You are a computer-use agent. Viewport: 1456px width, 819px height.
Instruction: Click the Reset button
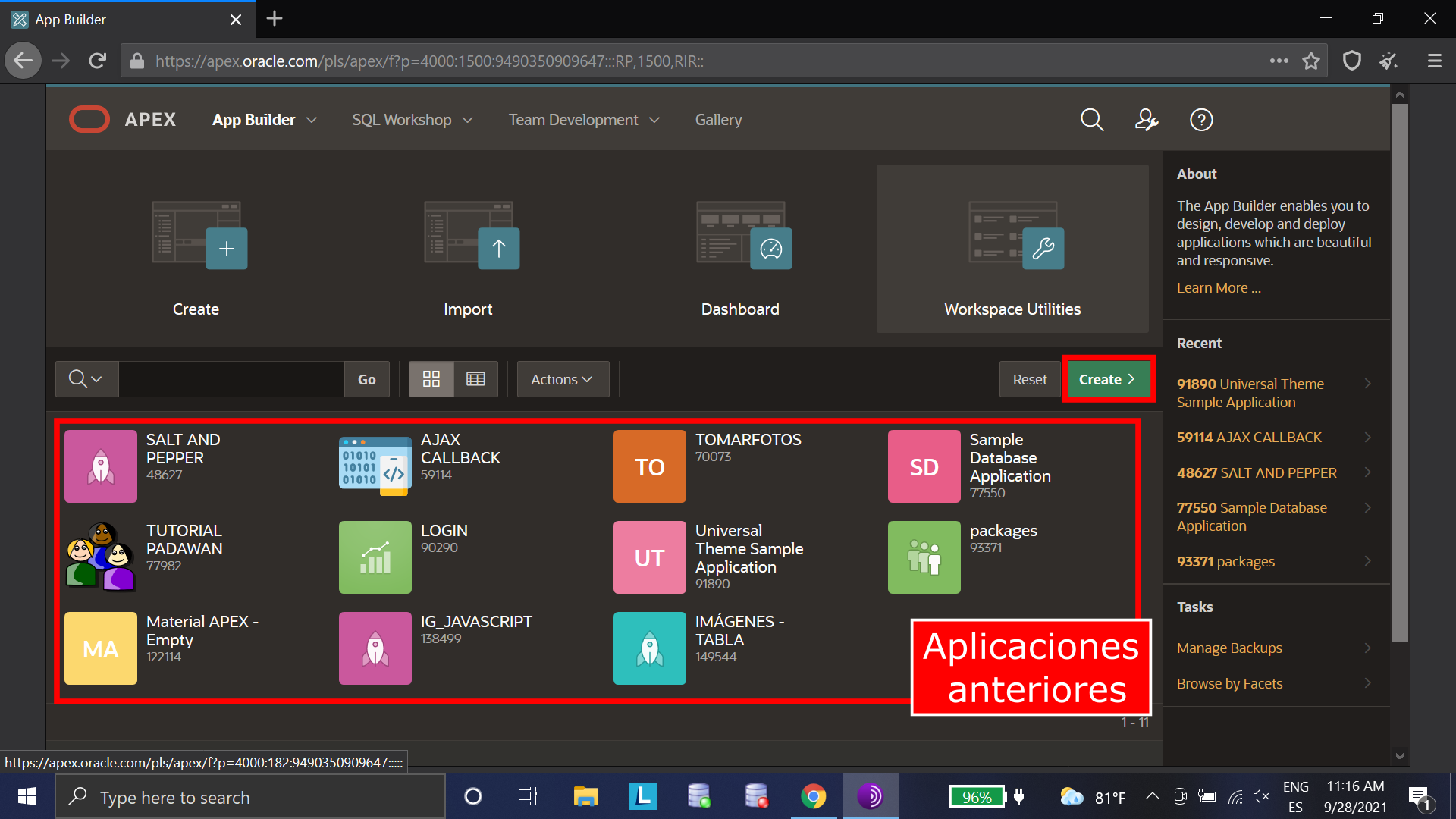(x=1029, y=378)
